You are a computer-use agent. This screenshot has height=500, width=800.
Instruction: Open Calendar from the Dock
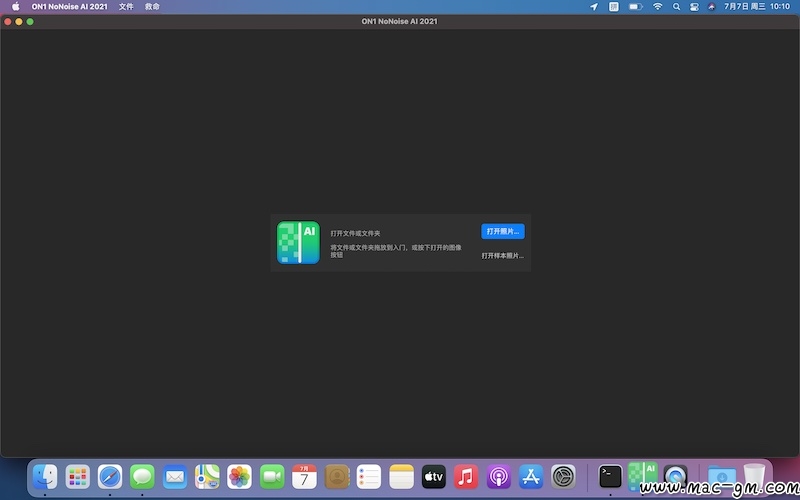(304, 477)
